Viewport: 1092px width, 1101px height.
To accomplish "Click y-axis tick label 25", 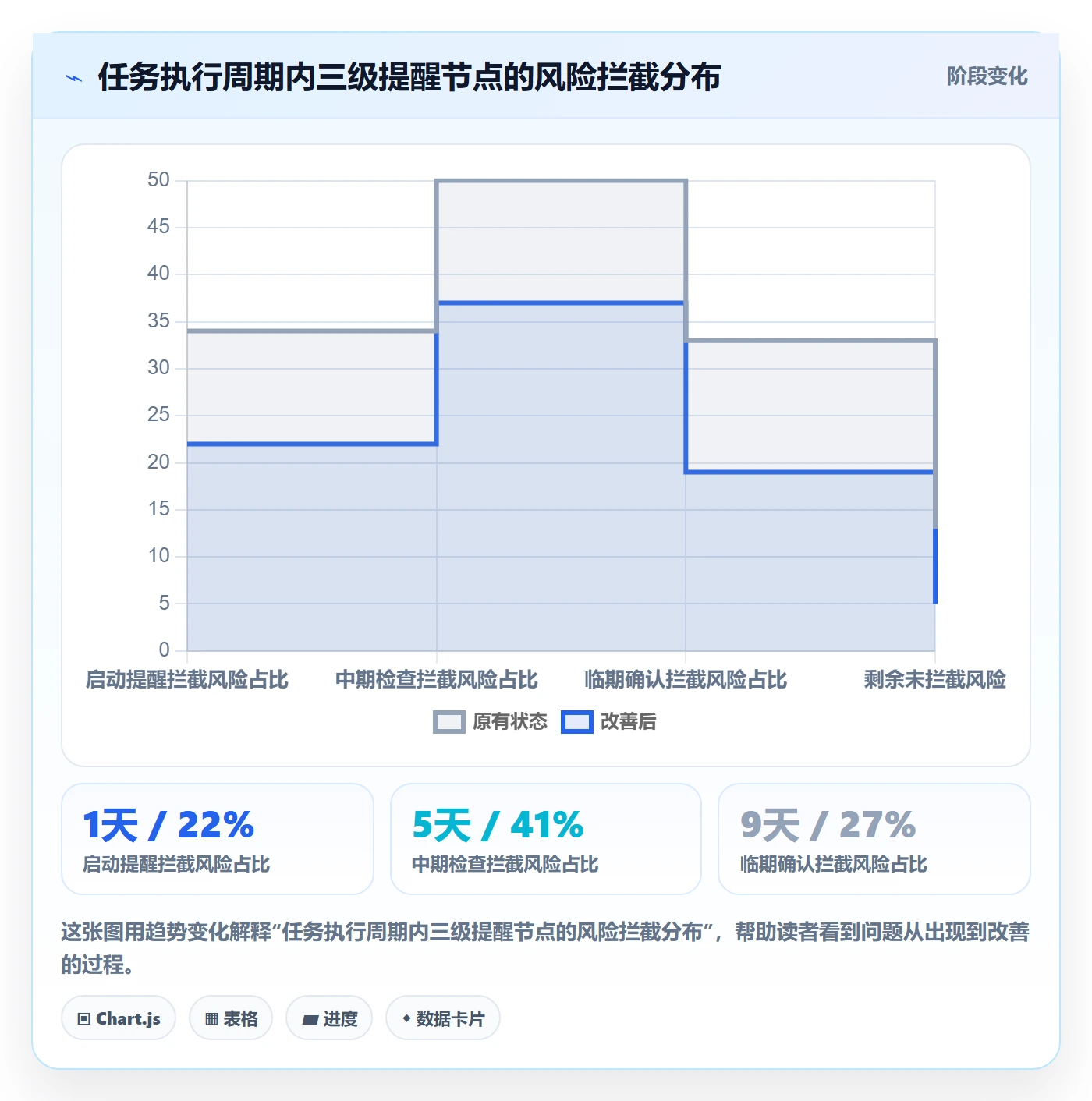I will tap(158, 415).
